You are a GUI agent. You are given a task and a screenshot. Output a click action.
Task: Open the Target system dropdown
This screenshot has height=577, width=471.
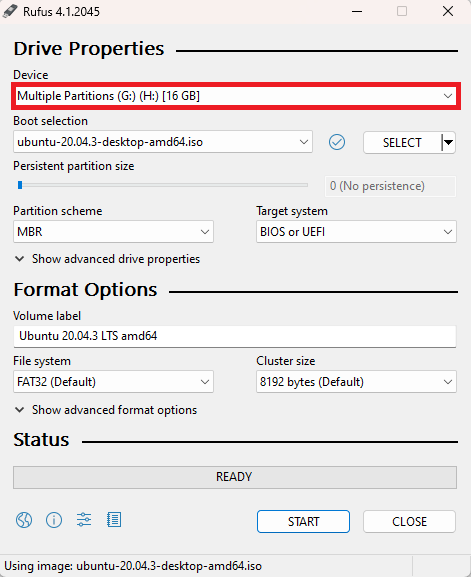pos(356,232)
